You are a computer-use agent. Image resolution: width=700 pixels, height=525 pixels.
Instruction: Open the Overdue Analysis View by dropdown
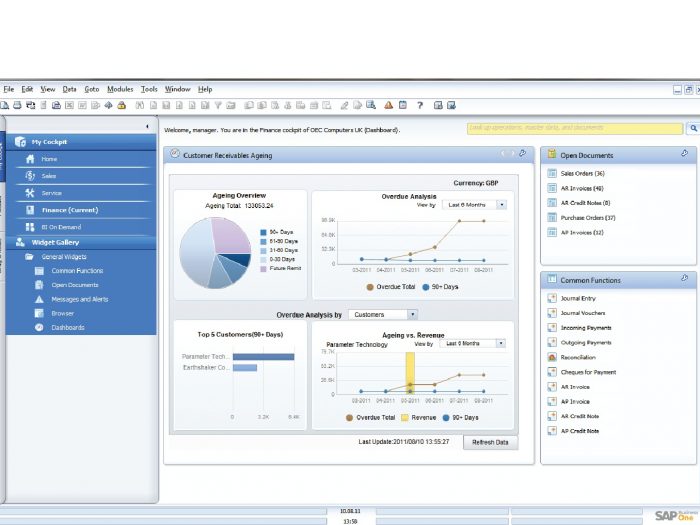click(x=475, y=205)
